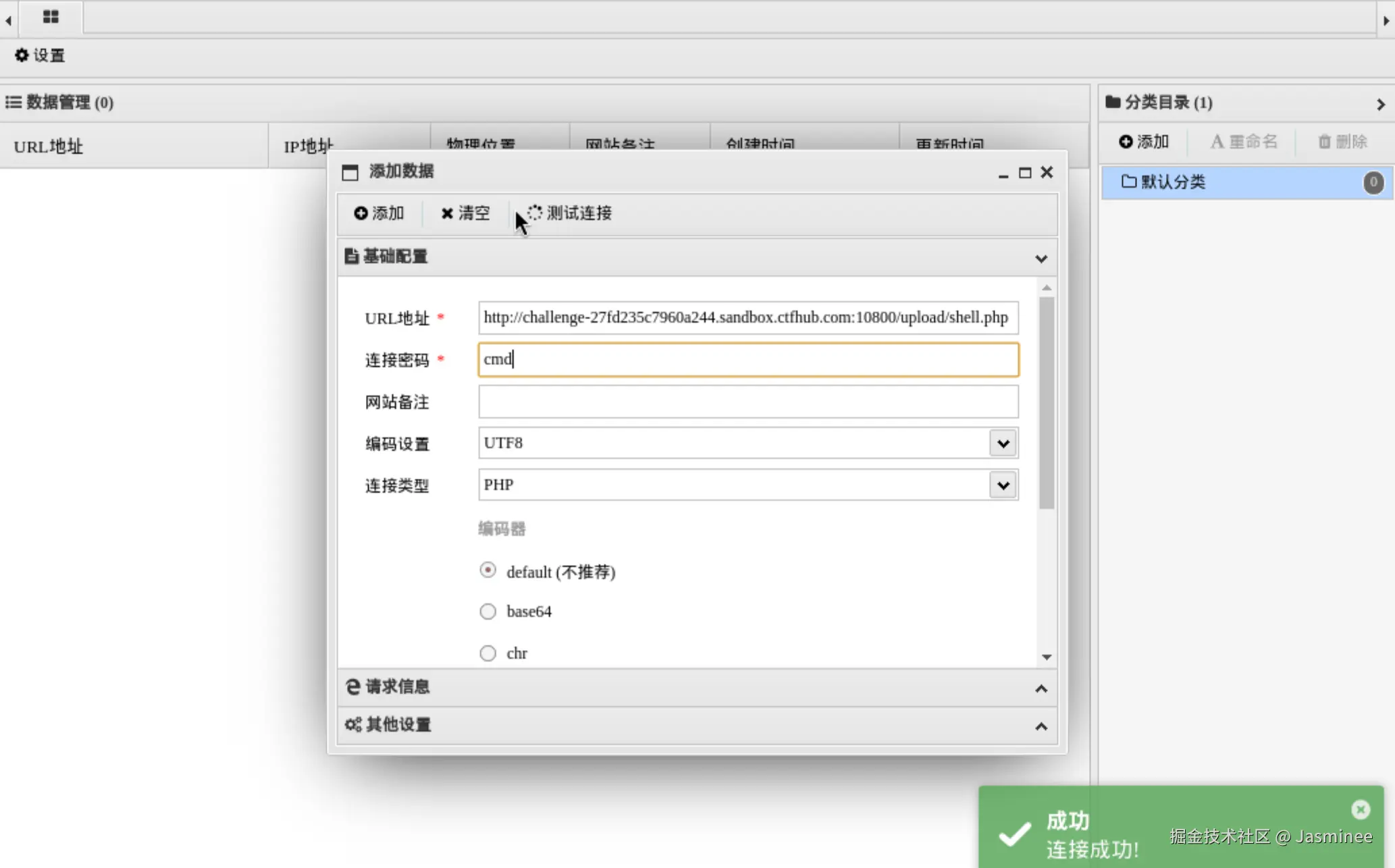Open the 设置 gear settings
This screenshot has height=868, width=1395.
[40, 55]
